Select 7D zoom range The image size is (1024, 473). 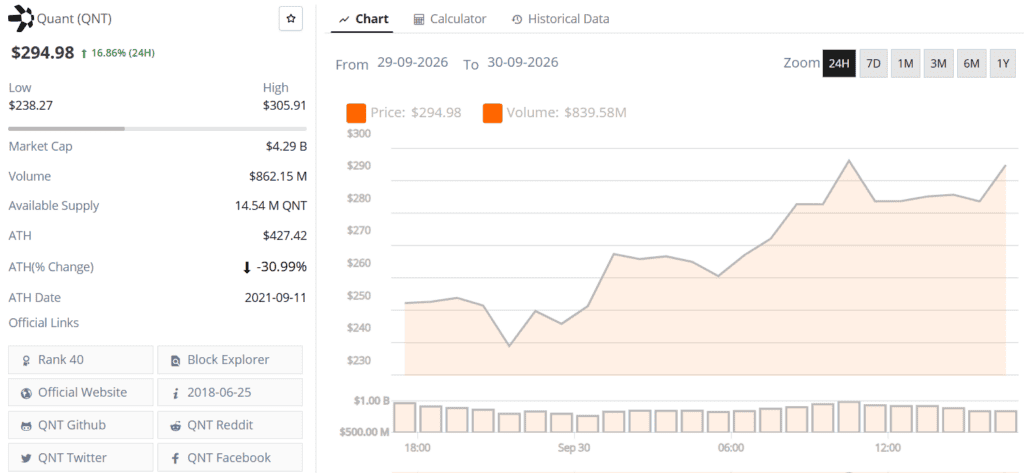(x=873, y=63)
